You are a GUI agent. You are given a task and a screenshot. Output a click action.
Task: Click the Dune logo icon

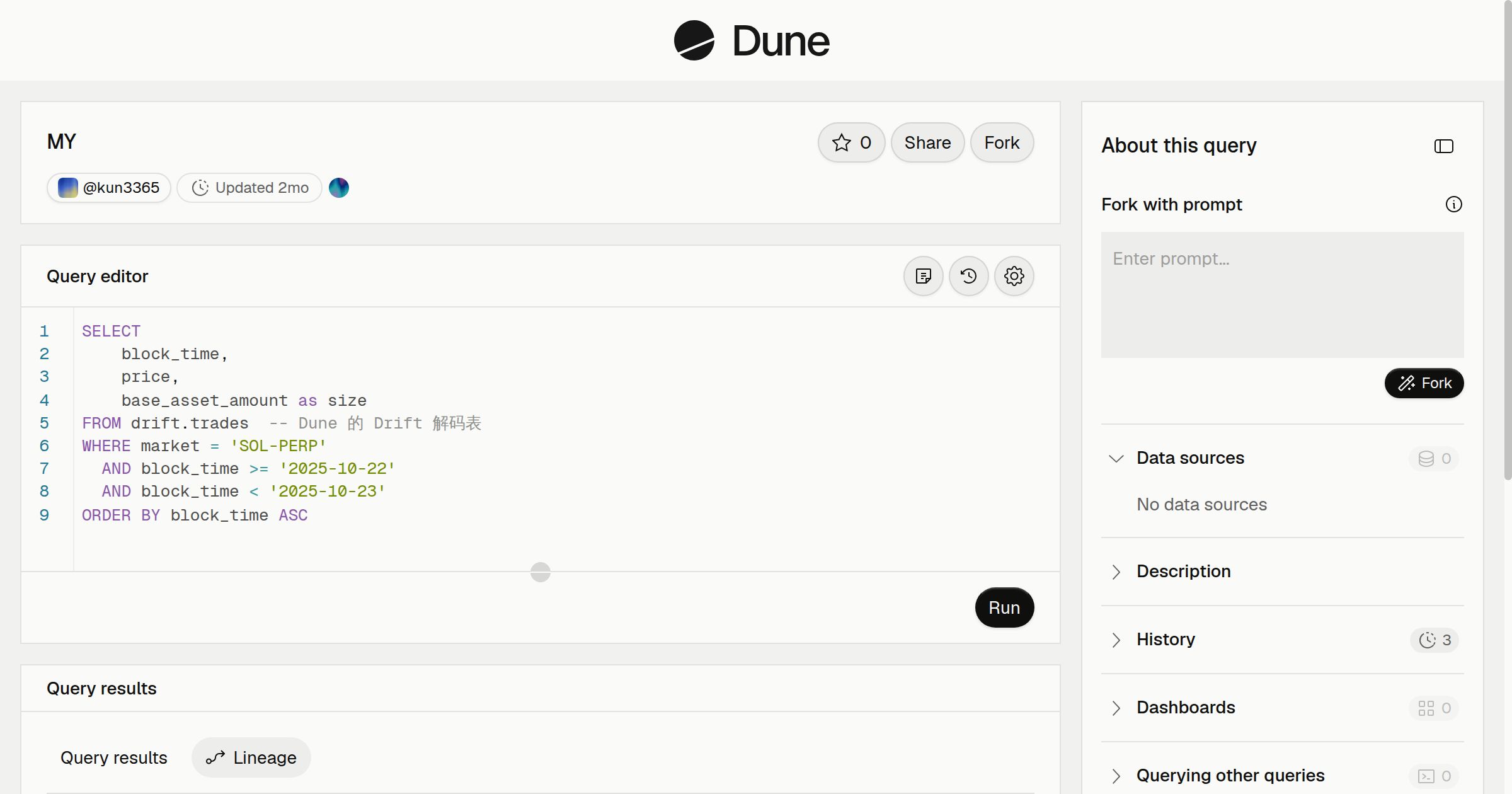click(x=694, y=40)
